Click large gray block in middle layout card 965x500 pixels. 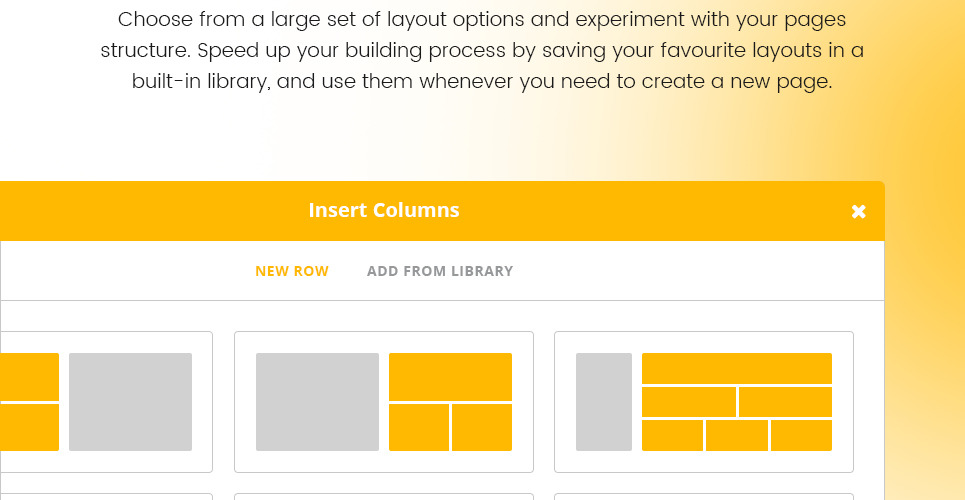tap(317, 401)
